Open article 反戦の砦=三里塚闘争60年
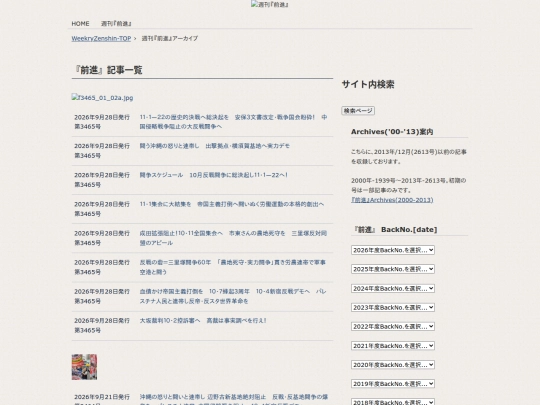The height and width of the screenshot is (405, 540). tap(232, 267)
